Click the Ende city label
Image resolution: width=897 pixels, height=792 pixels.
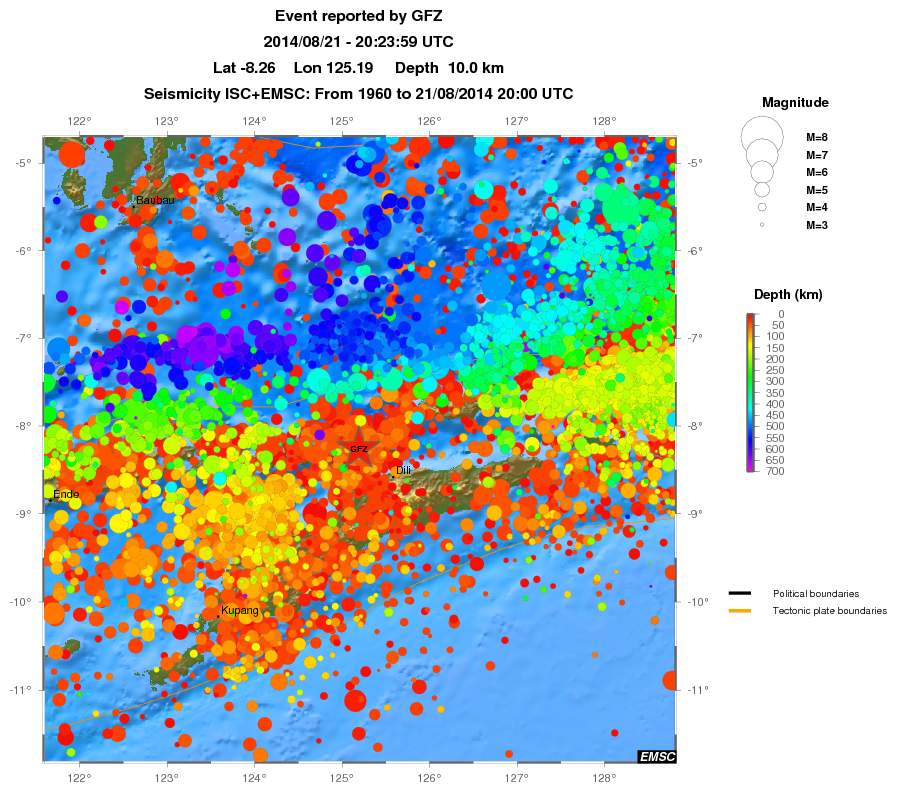(x=66, y=494)
